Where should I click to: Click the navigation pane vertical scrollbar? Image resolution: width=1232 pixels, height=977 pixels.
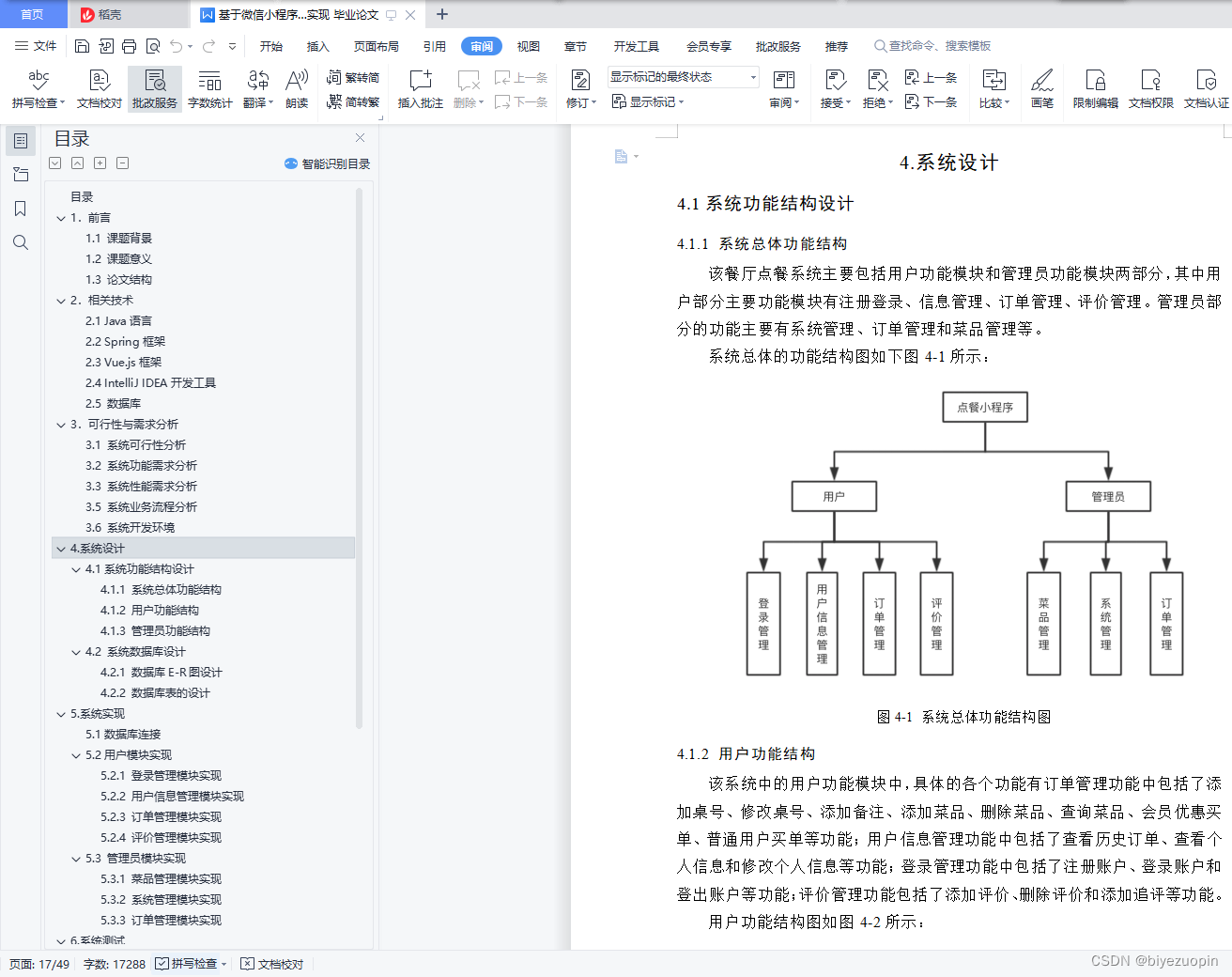359,458
